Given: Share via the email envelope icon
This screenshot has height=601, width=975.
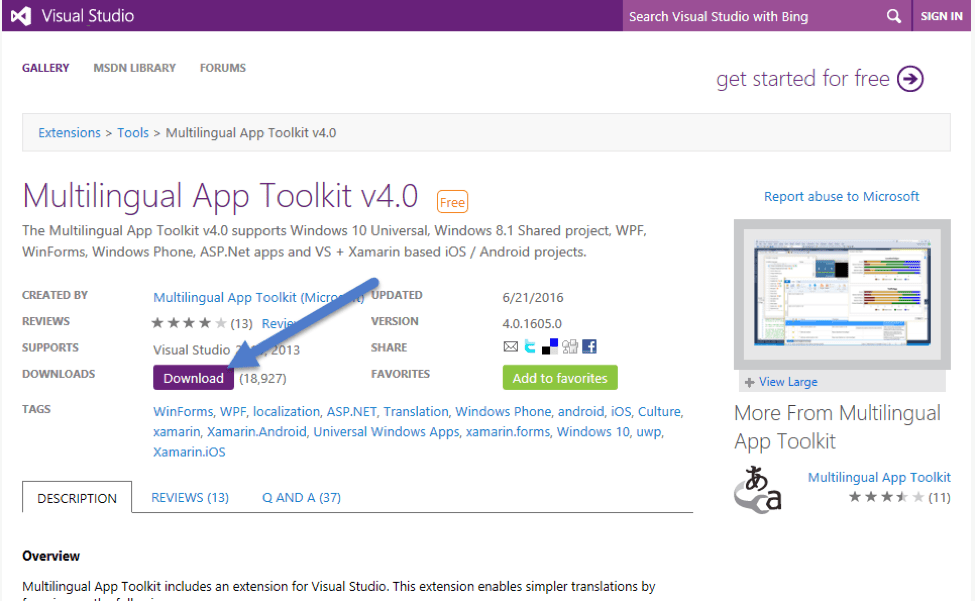Looking at the screenshot, I should click(511, 347).
